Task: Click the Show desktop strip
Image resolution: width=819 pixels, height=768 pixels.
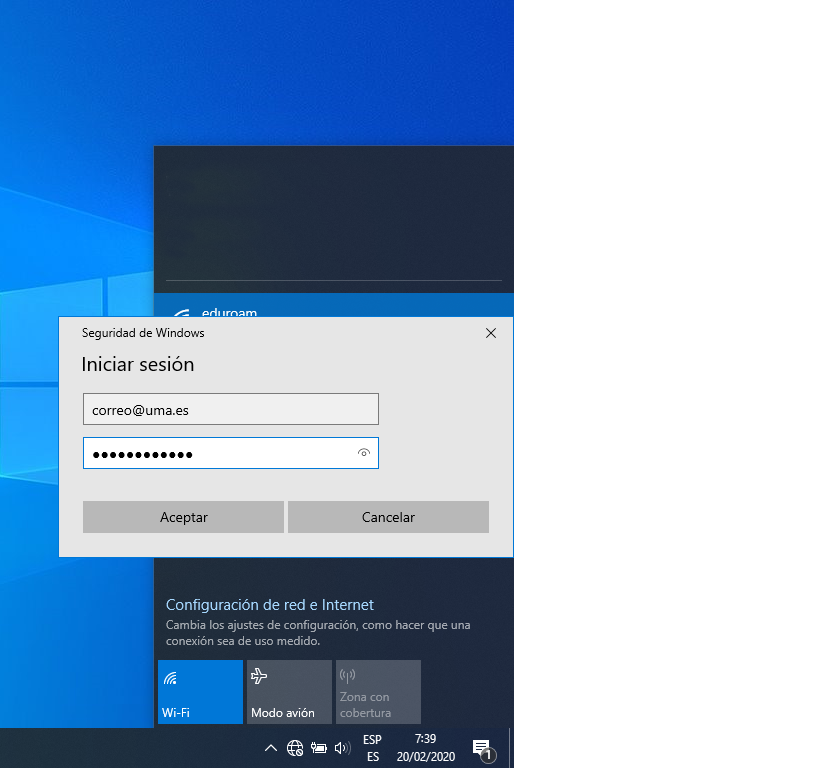Action: tap(511, 748)
